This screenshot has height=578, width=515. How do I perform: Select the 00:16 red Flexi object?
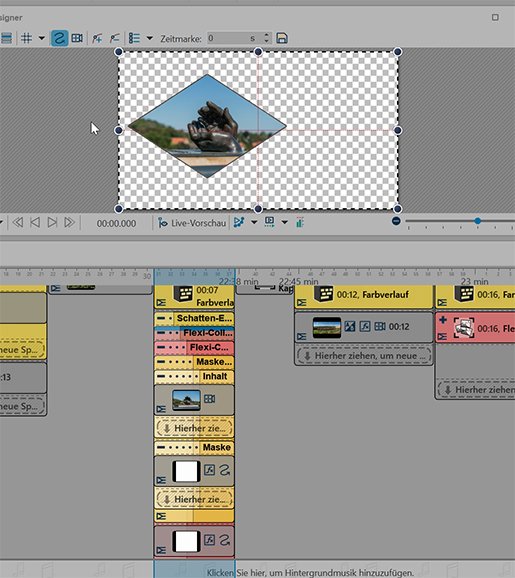coord(476,328)
